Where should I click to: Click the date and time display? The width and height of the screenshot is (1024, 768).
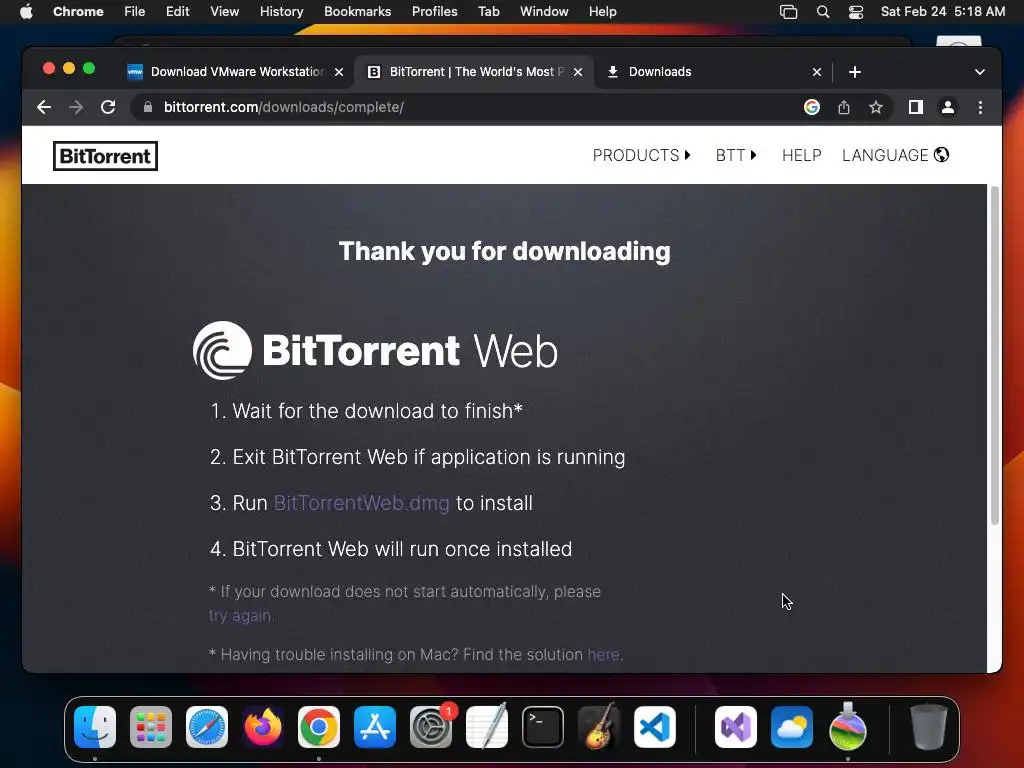[x=942, y=12]
